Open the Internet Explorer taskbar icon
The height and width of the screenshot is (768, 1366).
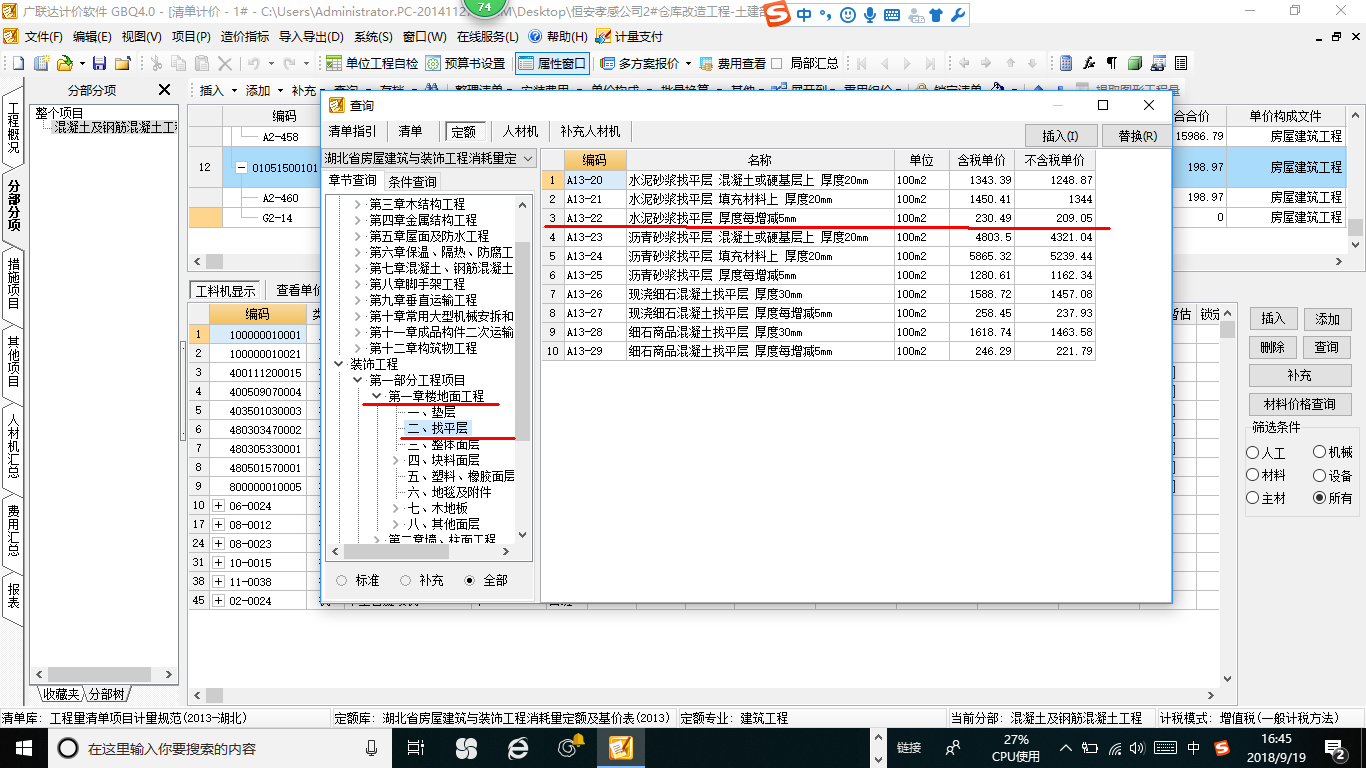pyautogui.click(x=518, y=747)
